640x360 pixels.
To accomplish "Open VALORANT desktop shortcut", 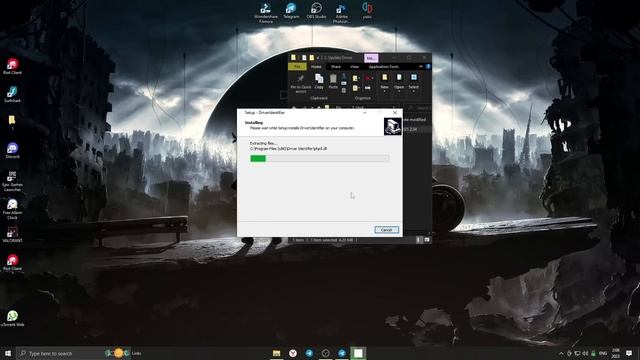I will (12, 235).
